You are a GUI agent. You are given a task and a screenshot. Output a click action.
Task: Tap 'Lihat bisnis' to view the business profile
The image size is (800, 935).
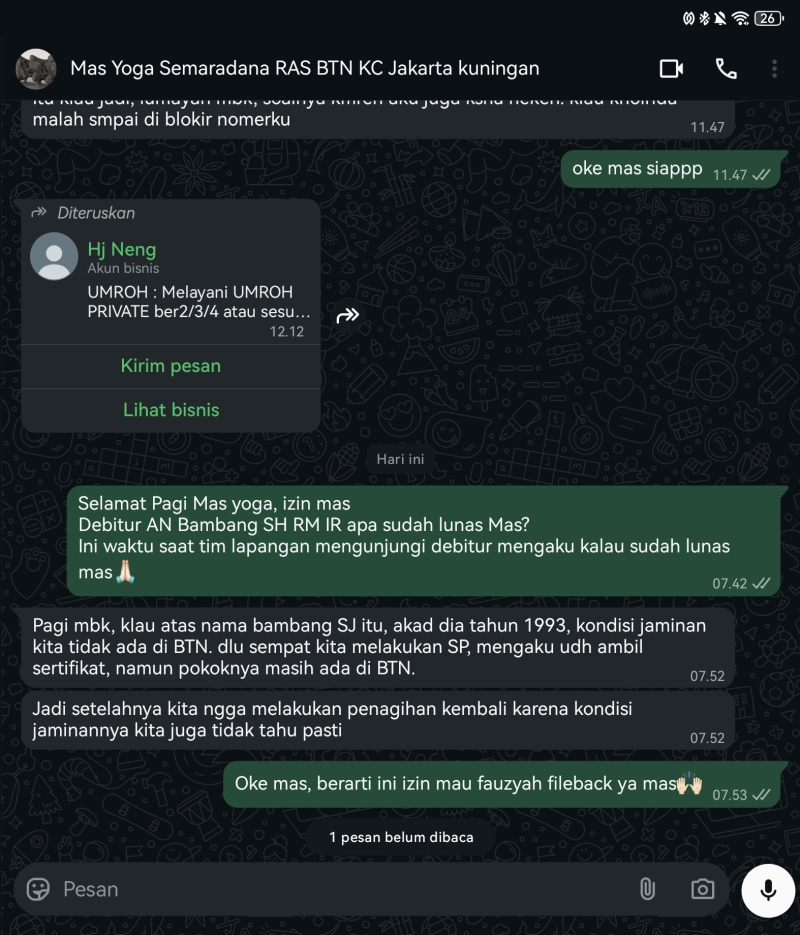point(170,410)
